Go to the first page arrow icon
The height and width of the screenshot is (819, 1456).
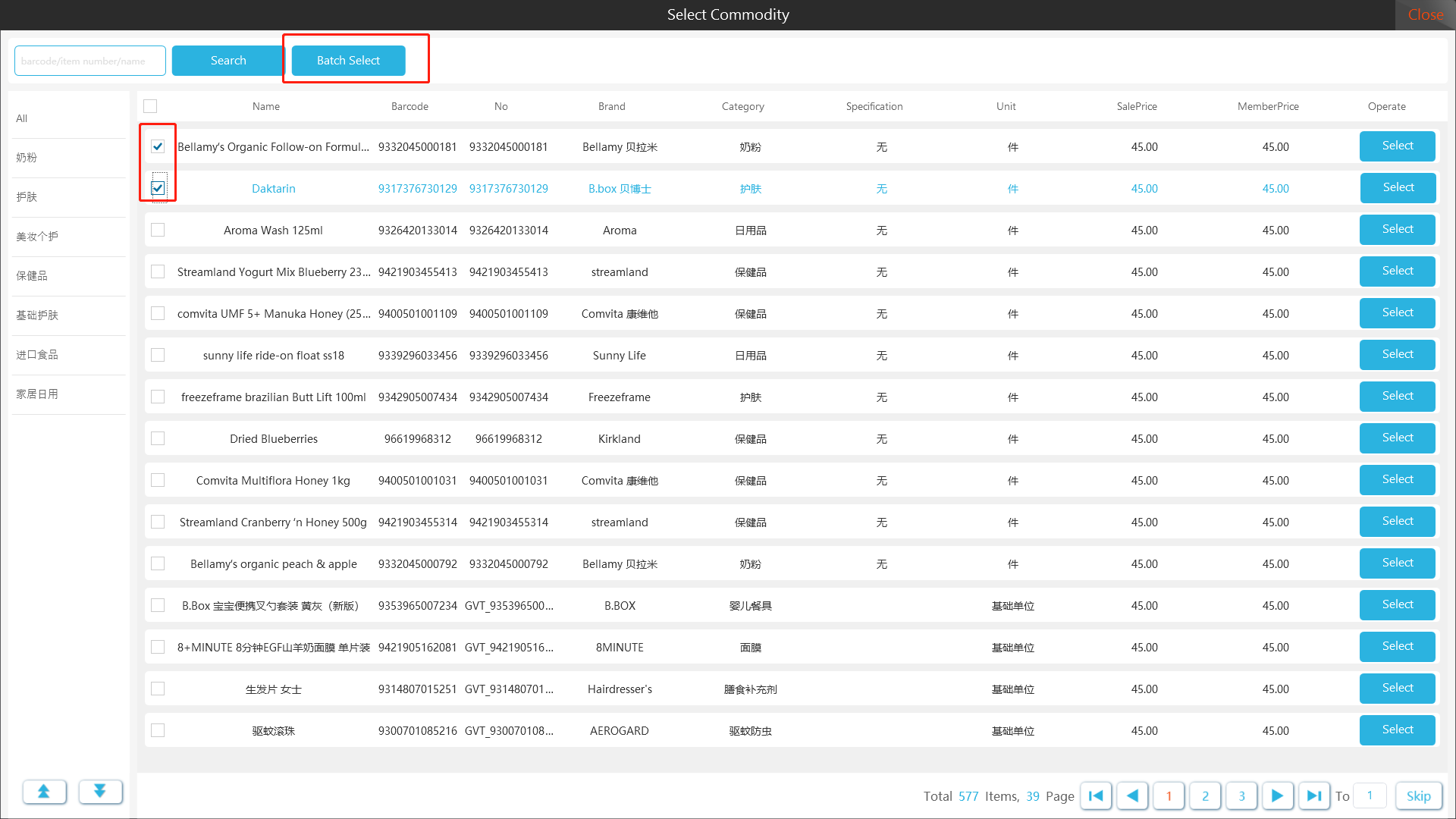pyautogui.click(x=1096, y=795)
